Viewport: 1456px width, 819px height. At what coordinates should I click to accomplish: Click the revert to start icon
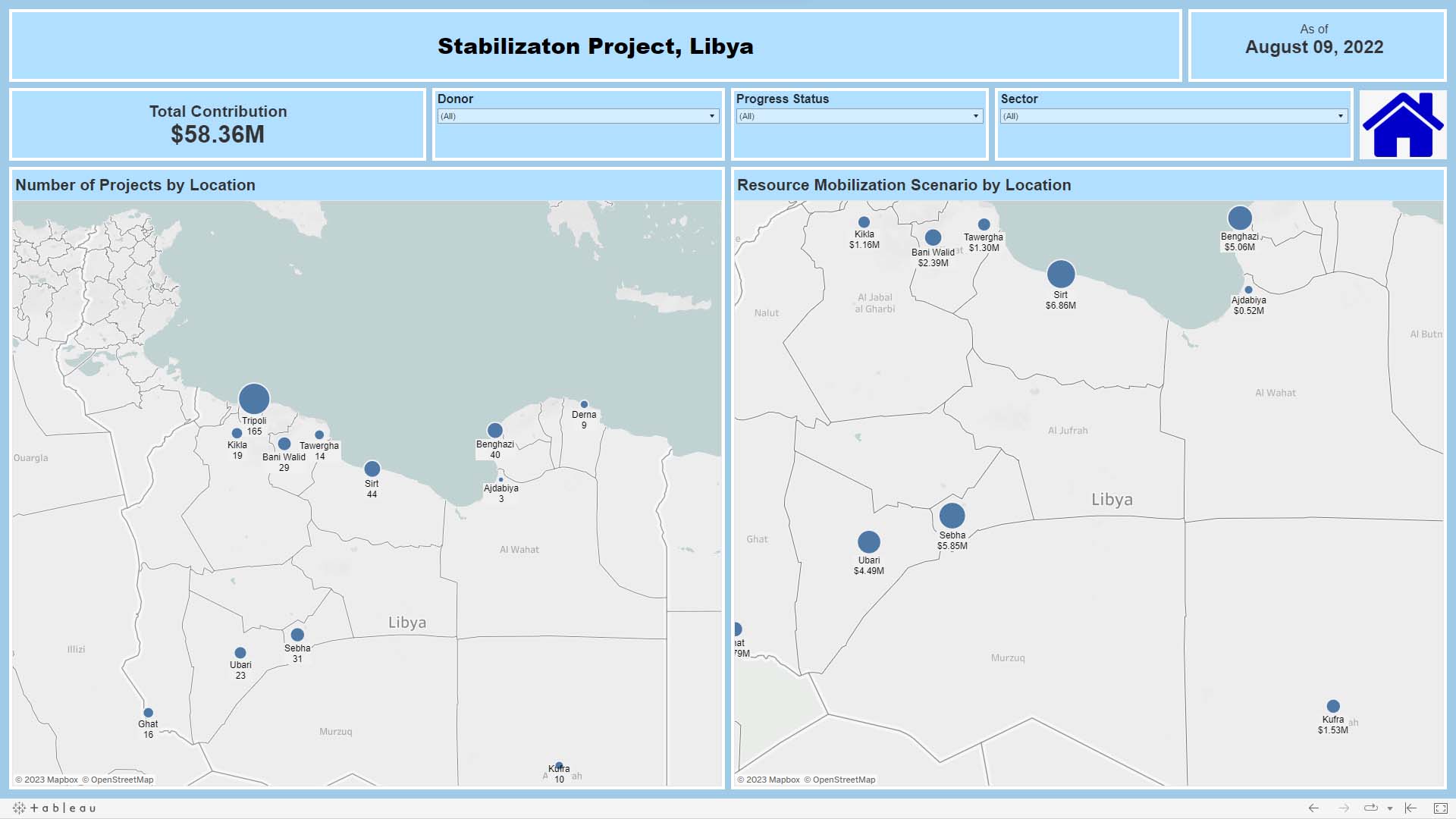point(1410,808)
